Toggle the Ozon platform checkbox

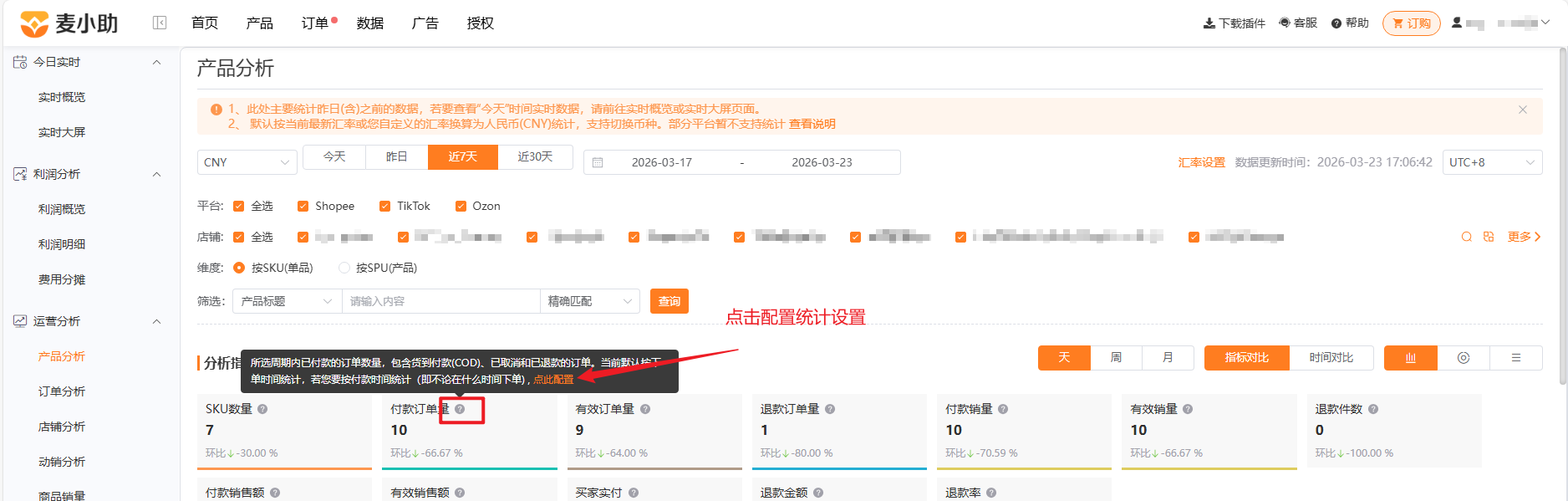461,207
